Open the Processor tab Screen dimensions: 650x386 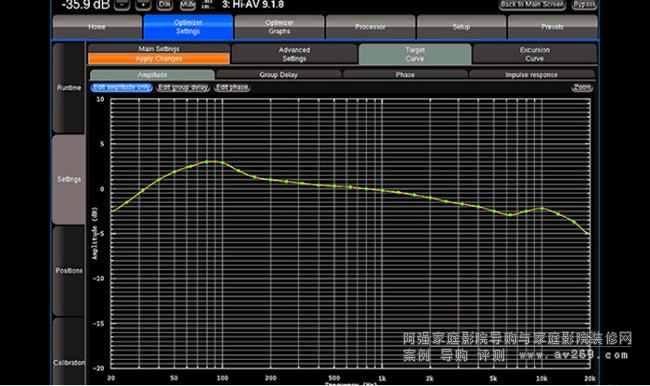[370, 27]
